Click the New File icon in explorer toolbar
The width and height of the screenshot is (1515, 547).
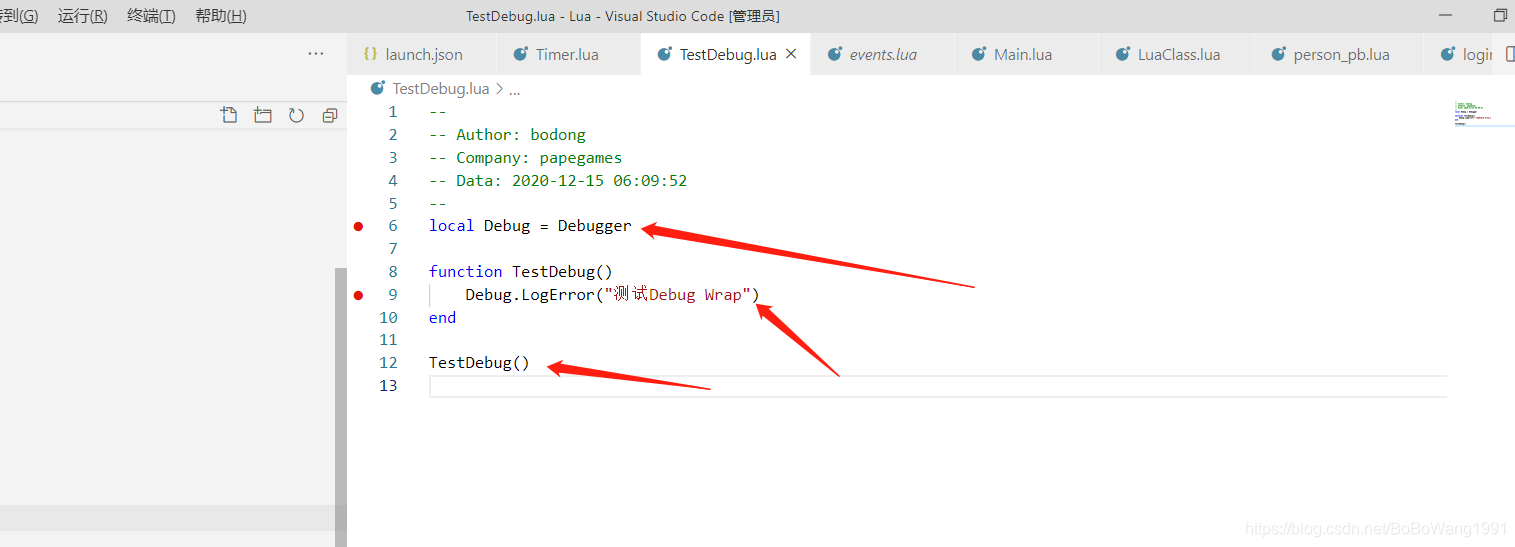[x=229, y=115]
